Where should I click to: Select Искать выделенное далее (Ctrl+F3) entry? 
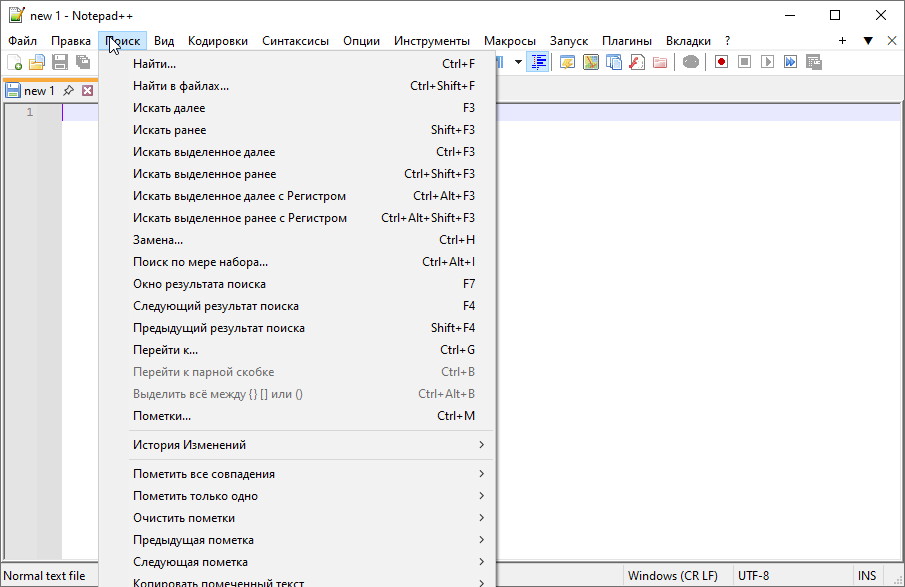tap(297, 152)
